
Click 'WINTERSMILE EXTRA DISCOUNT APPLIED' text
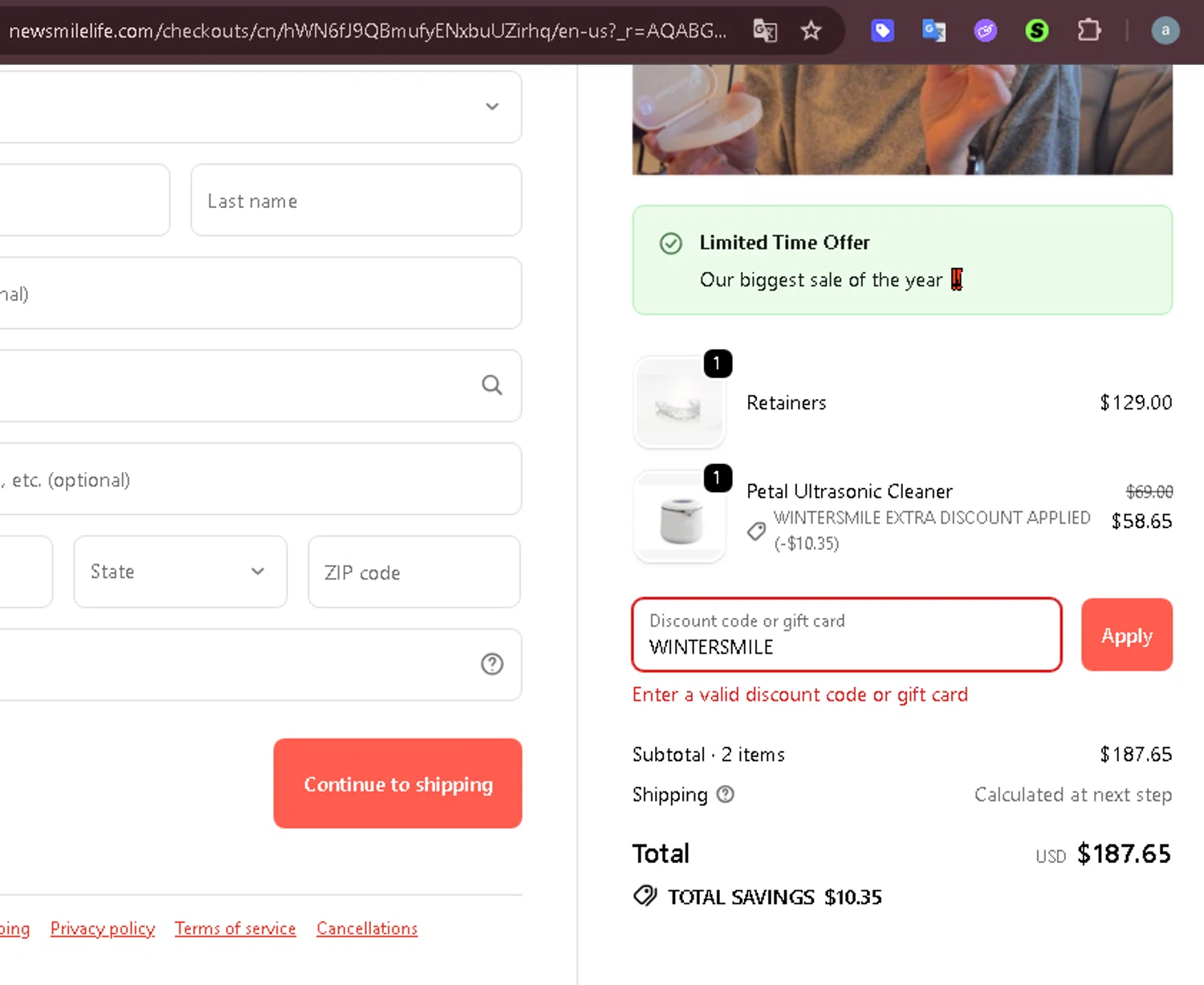932,518
